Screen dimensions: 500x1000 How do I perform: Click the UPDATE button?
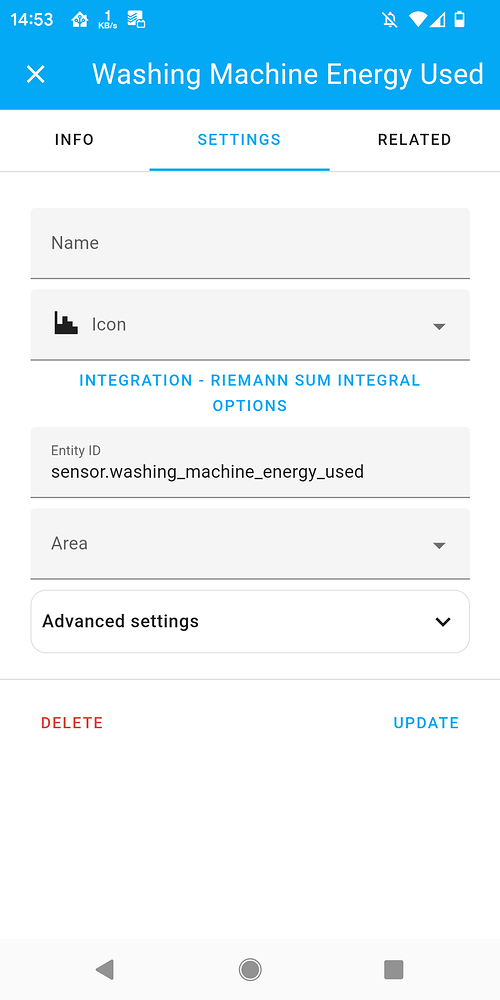(x=426, y=723)
